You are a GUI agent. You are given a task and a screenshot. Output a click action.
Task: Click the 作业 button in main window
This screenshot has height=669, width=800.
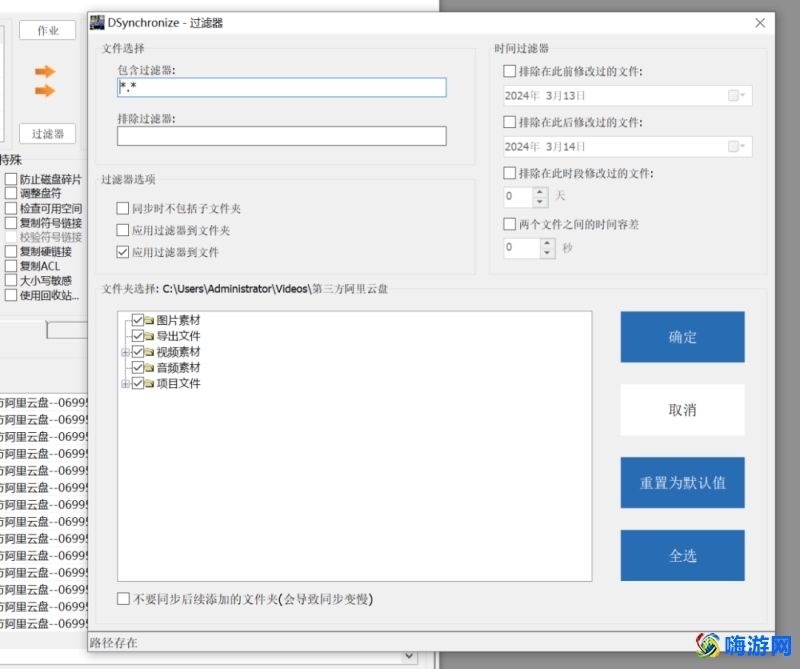click(x=47, y=31)
